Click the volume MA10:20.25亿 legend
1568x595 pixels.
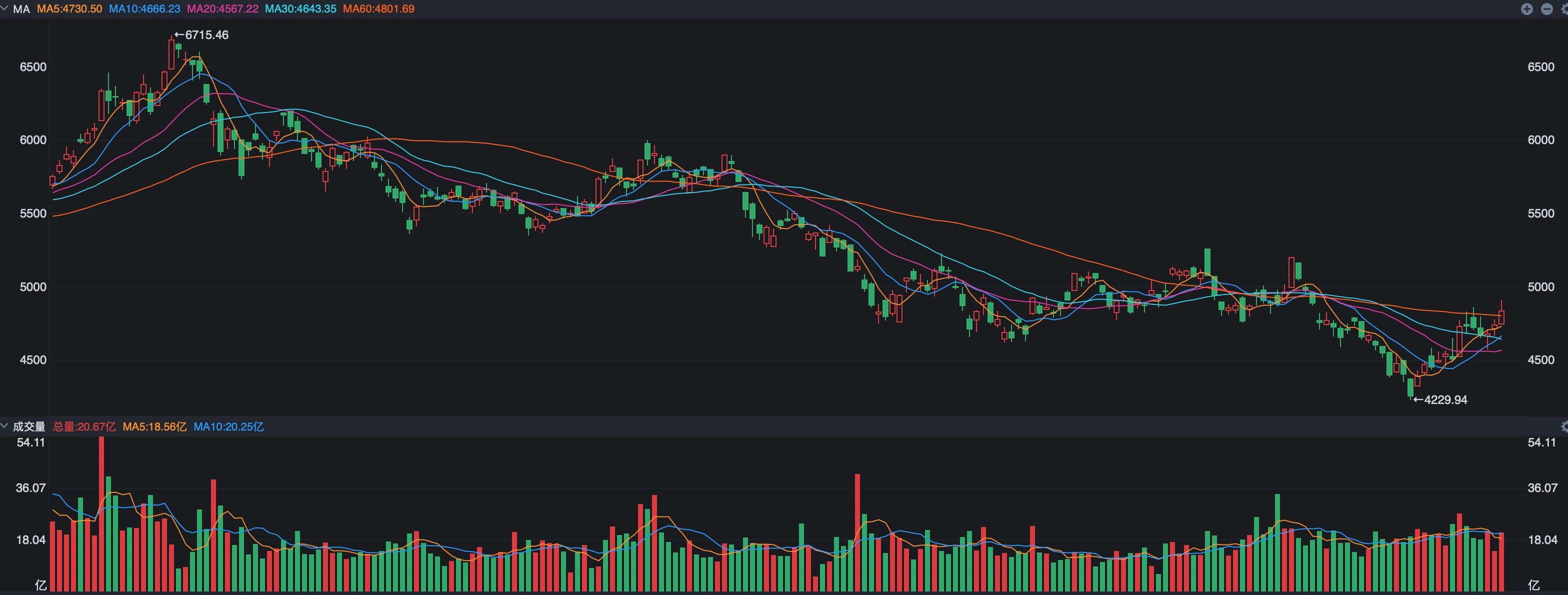point(229,426)
